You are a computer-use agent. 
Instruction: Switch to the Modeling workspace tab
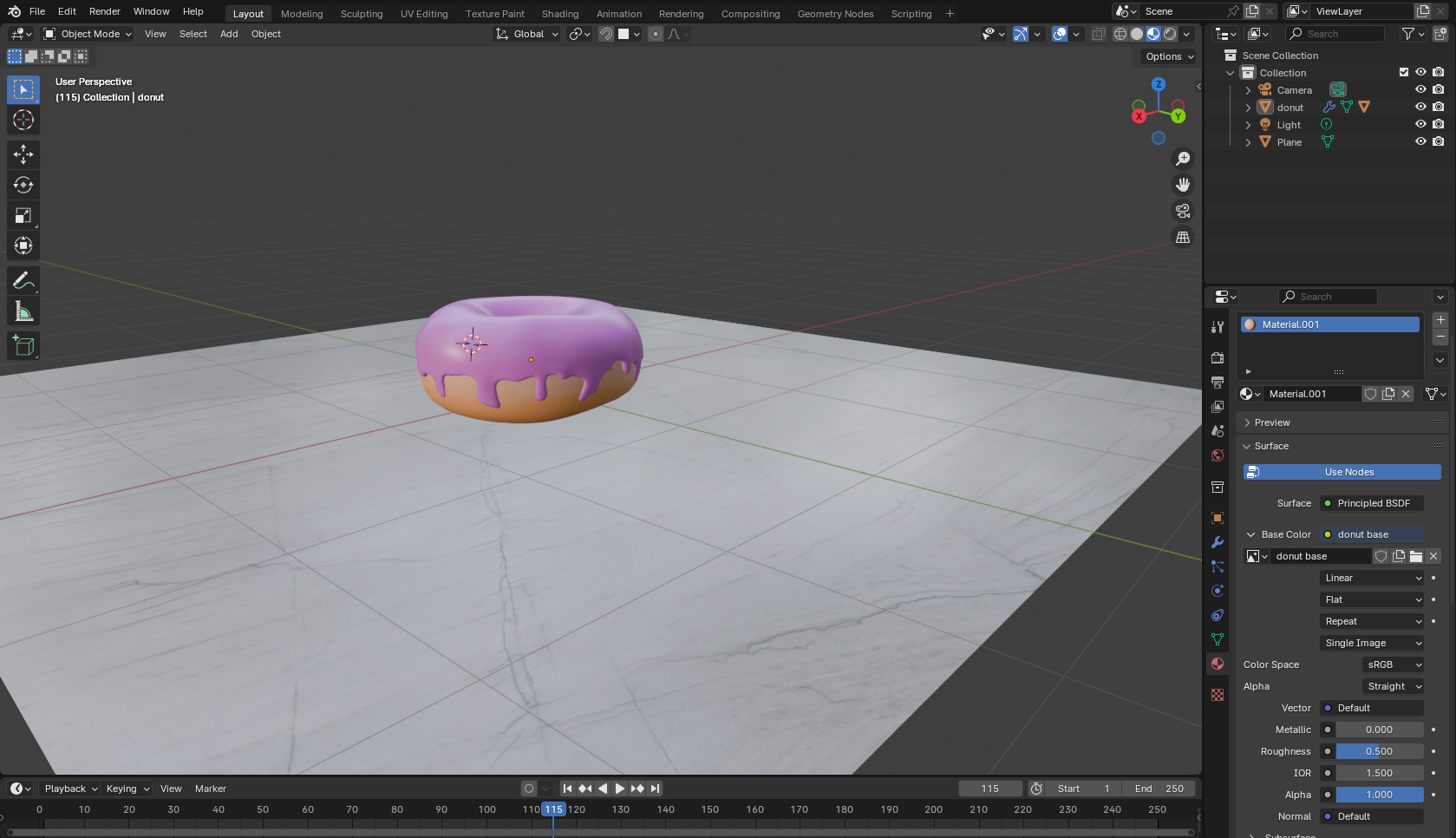coord(302,14)
